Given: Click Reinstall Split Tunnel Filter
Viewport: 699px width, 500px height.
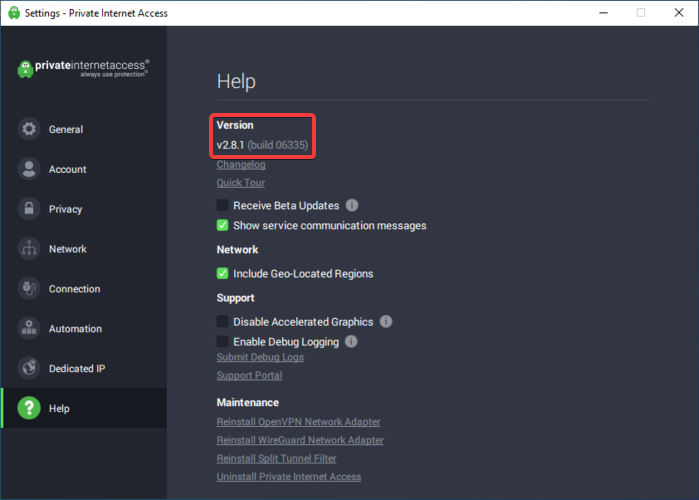Looking at the screenshot, I should (x=276, y=458).
